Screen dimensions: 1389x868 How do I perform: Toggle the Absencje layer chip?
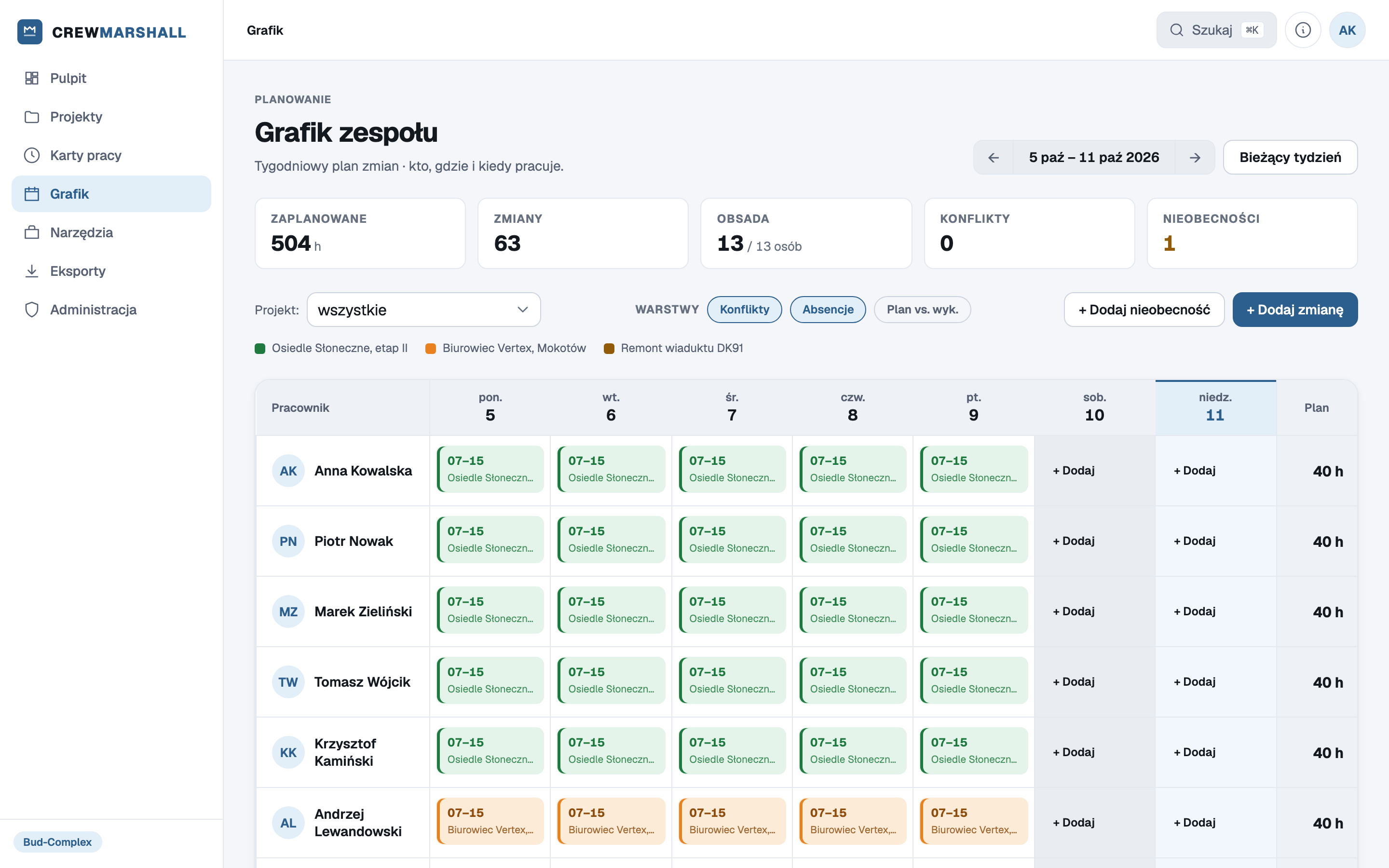coord(828,310)
